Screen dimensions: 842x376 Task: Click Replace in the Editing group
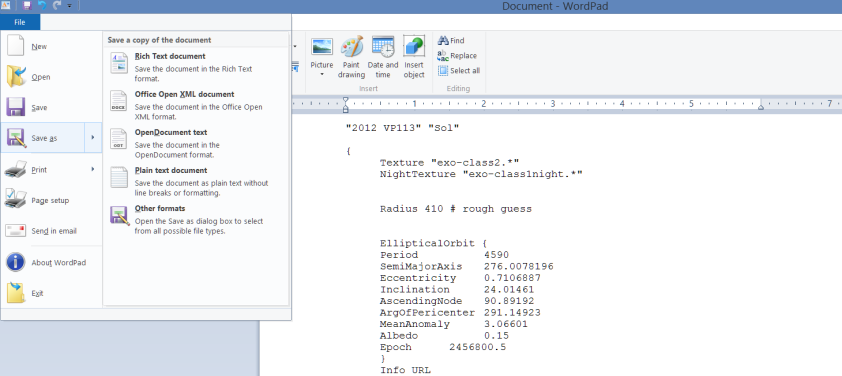tap(457, 55)
